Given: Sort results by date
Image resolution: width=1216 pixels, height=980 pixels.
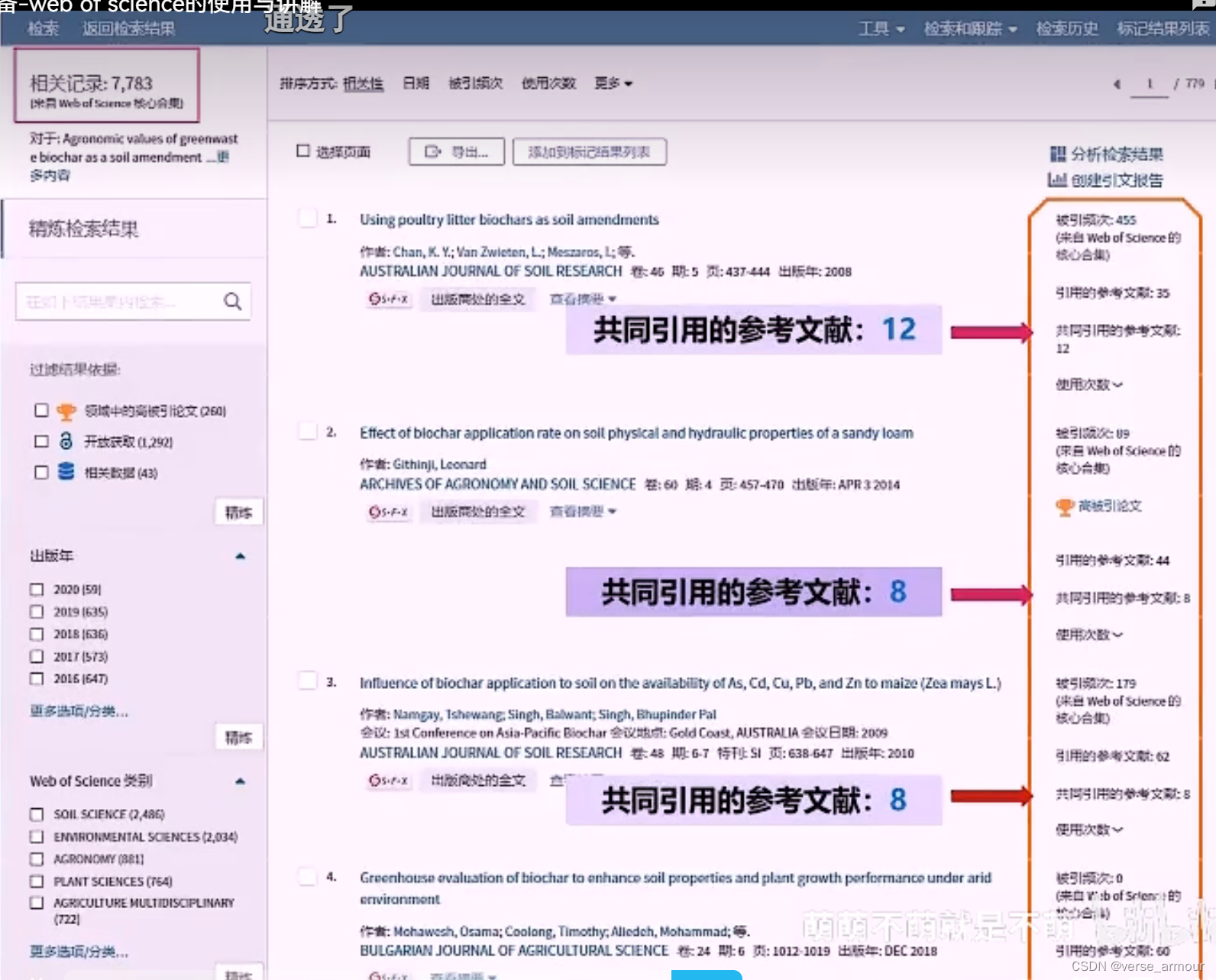Looking at the screenshot, I should click(416, 83).
